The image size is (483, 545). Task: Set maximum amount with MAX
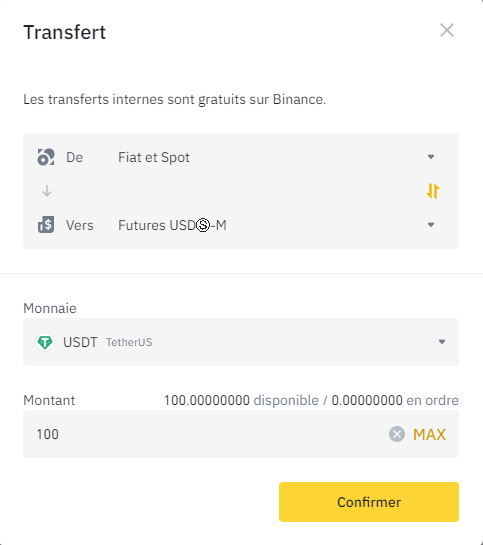tap(429, 434)
